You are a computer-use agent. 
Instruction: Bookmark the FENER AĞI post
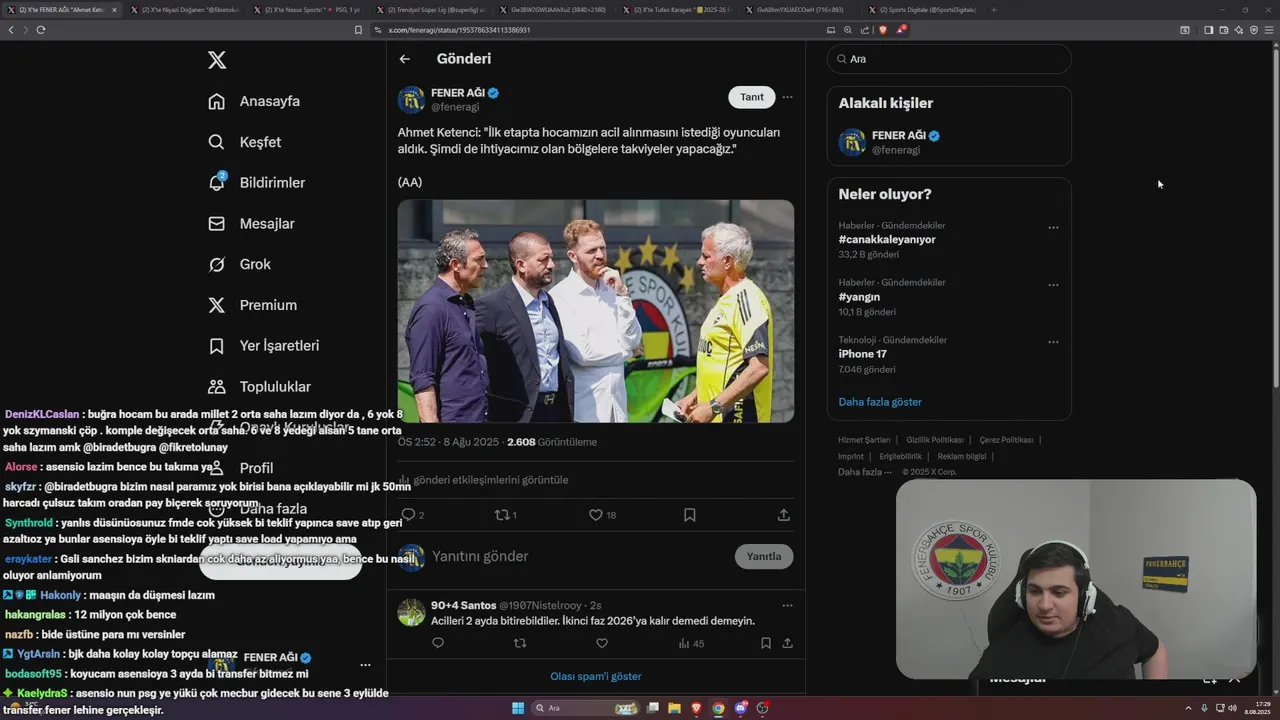point(690,515)
